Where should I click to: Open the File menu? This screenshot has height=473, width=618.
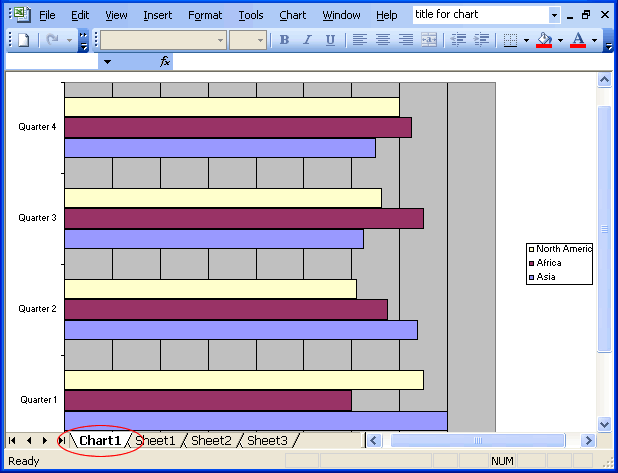47,15
